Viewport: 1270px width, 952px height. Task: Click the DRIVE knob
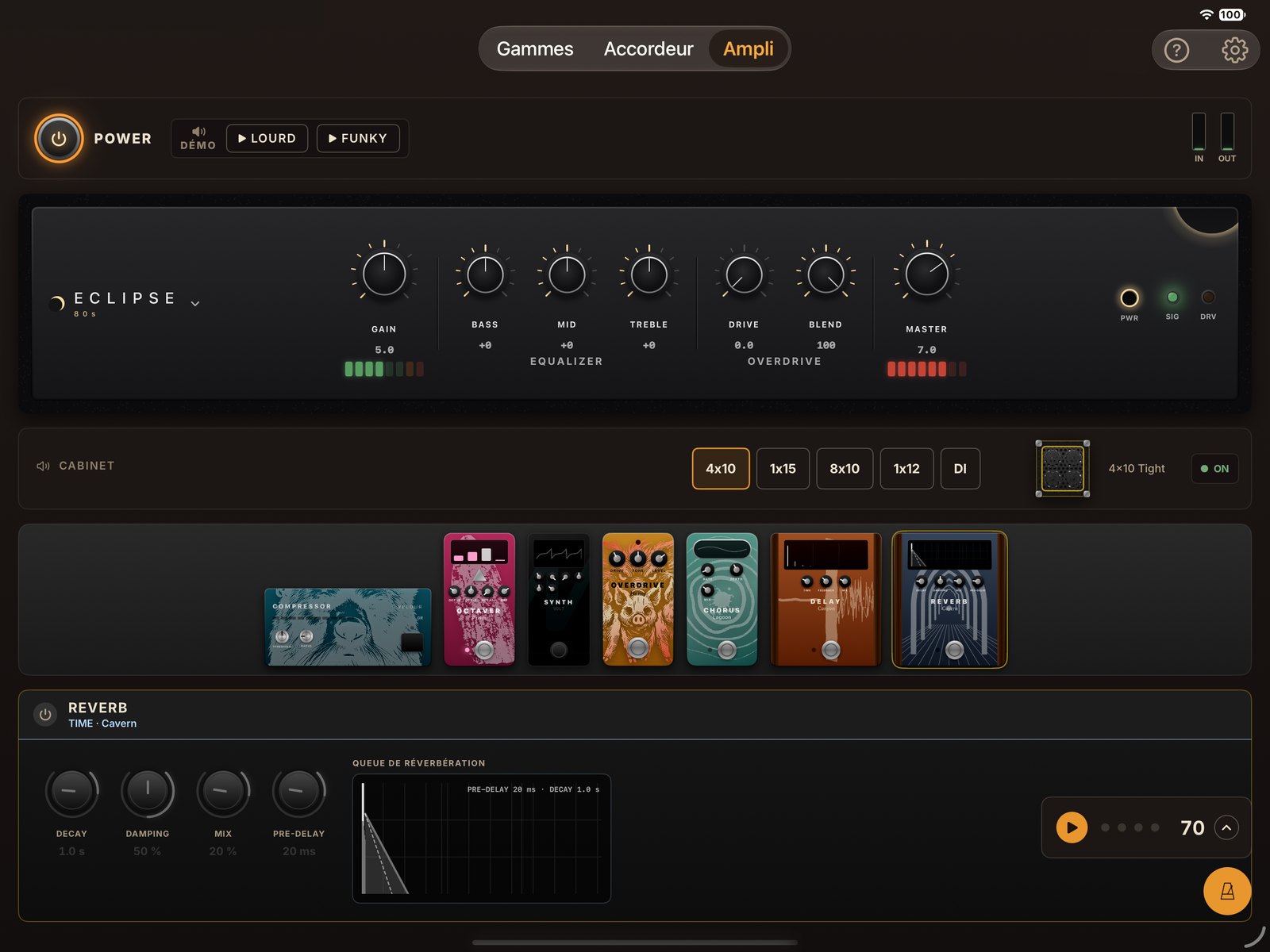click(x=744, y=275)
